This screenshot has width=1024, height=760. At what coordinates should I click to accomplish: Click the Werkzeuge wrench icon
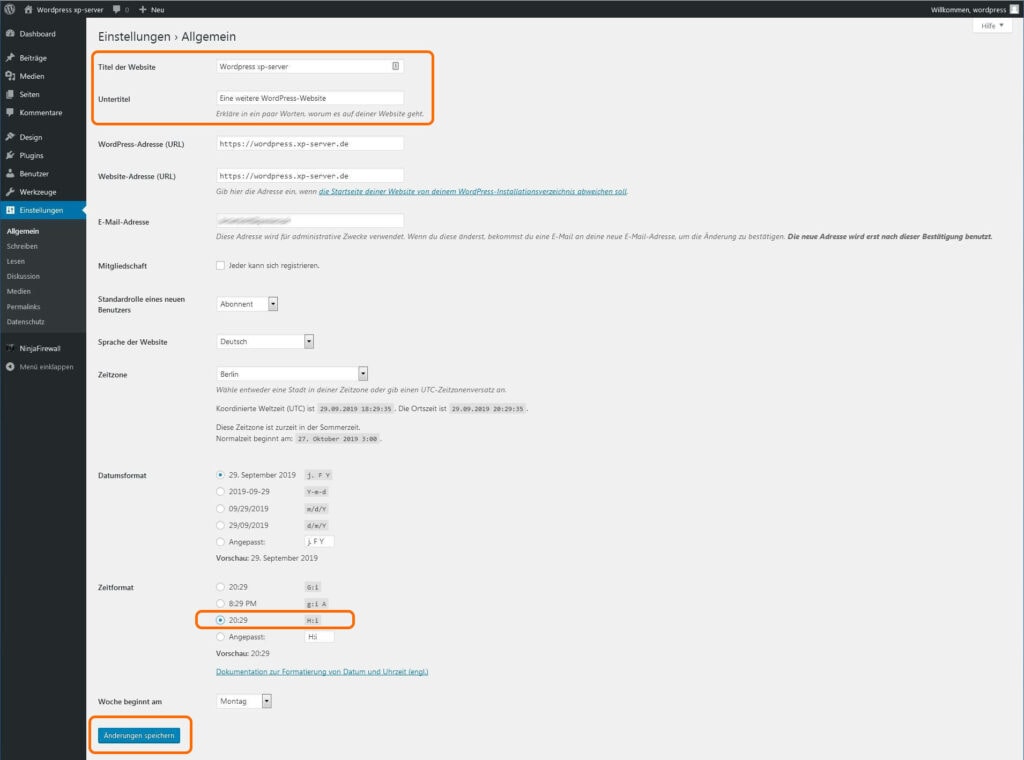pyautogui.click(x=10, y=191)
